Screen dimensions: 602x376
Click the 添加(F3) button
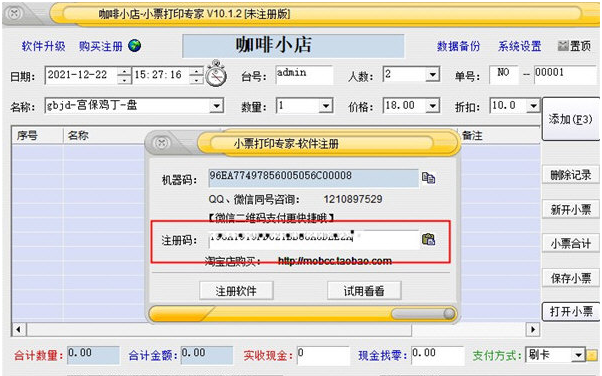[x=570, y=119]
